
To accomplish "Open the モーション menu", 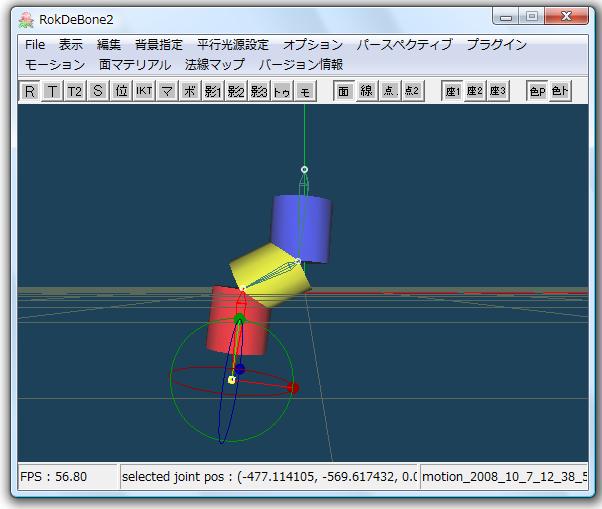I will (x=55, y=64).
